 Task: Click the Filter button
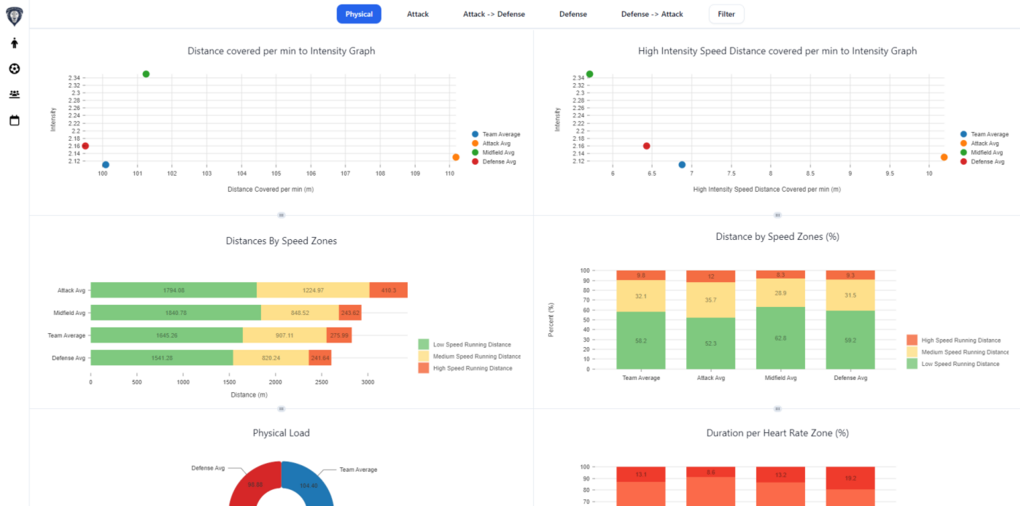pyautogui.click(x=726, y=14)
